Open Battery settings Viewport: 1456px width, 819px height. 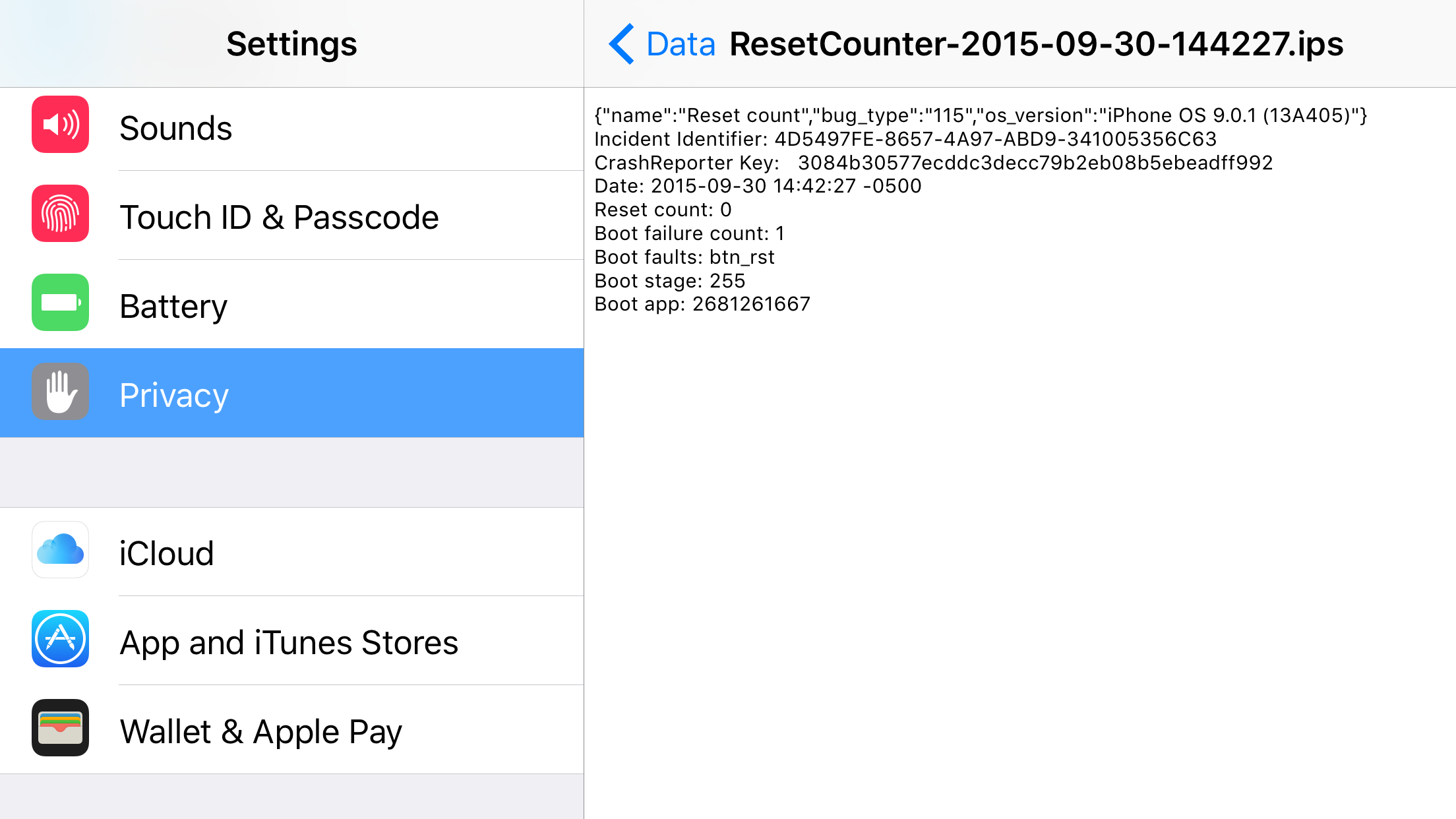(x=291, y=305)
